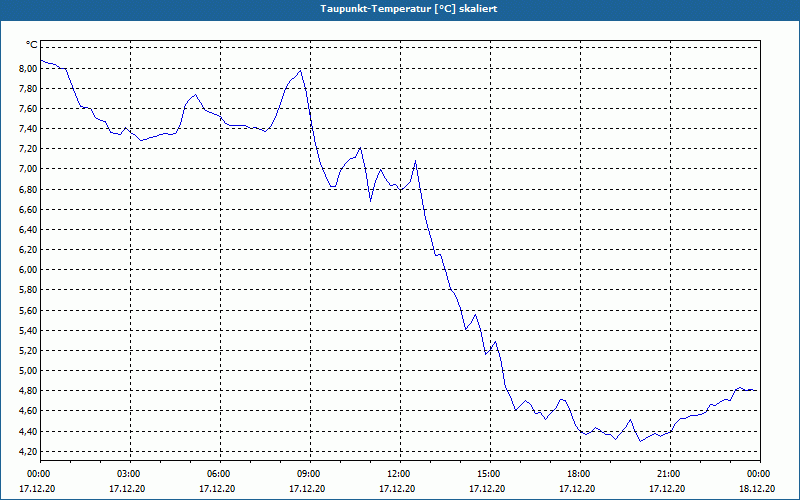Image resolution: width=800 pixels, height=500 pixels.
Task: Select the 4,40 y-axis value
Action: pos(28,431)
